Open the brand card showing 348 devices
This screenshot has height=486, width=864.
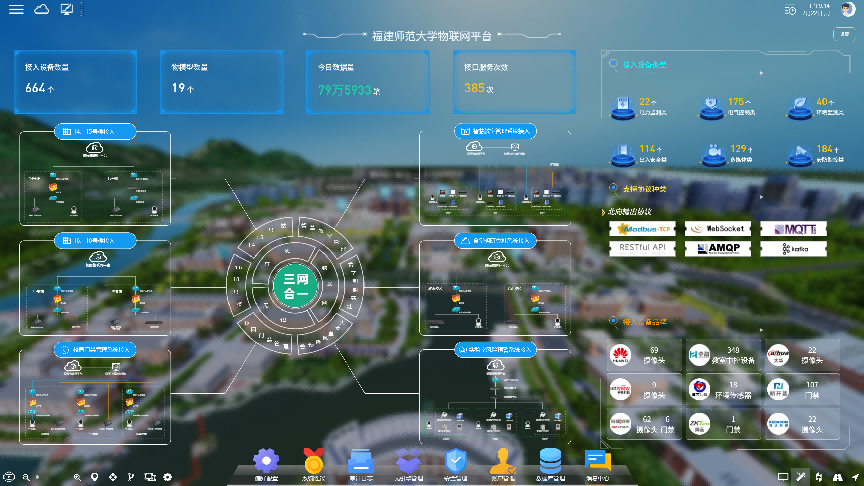click(x=723, y=355)
